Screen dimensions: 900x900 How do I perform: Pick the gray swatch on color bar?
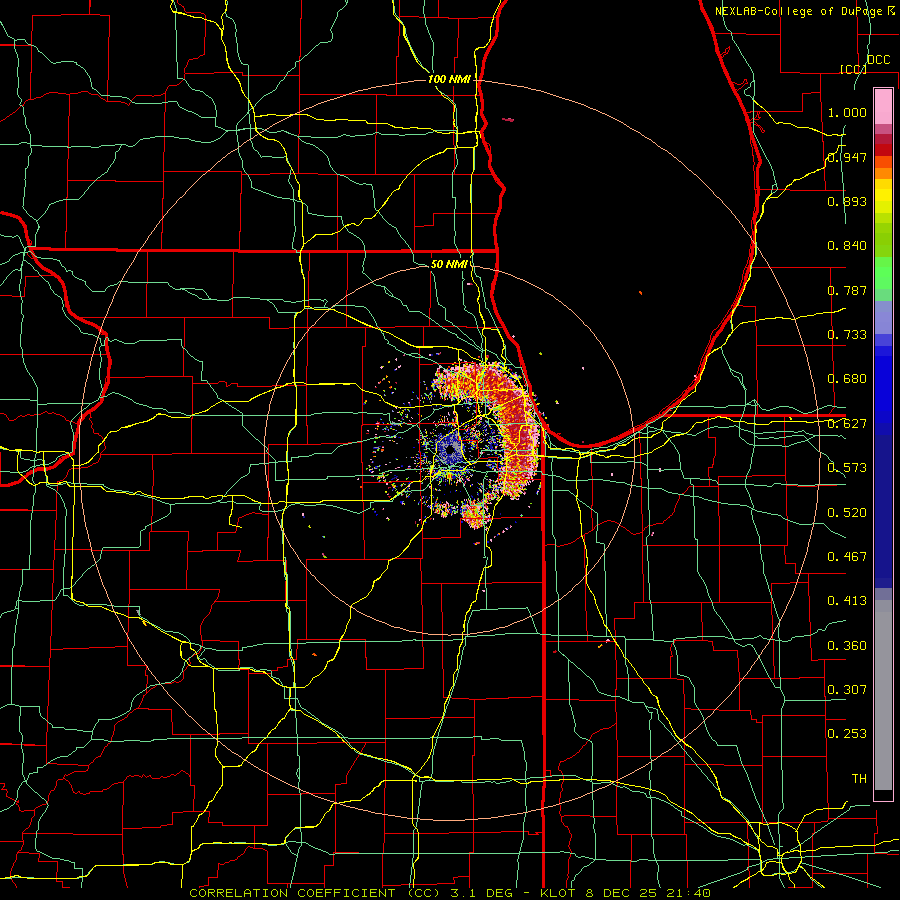point(883,695)
